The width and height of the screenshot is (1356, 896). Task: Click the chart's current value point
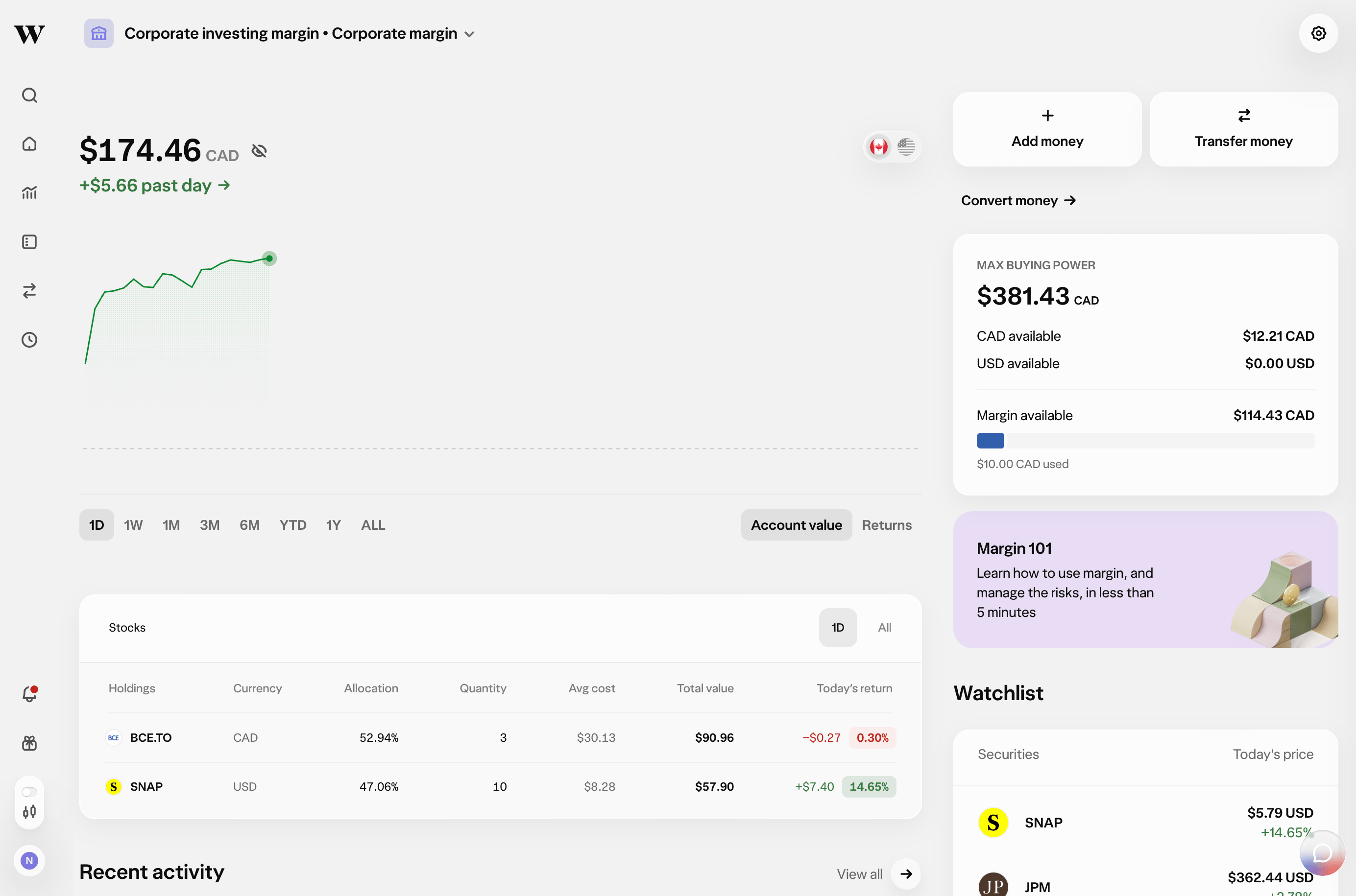(269, 259)
